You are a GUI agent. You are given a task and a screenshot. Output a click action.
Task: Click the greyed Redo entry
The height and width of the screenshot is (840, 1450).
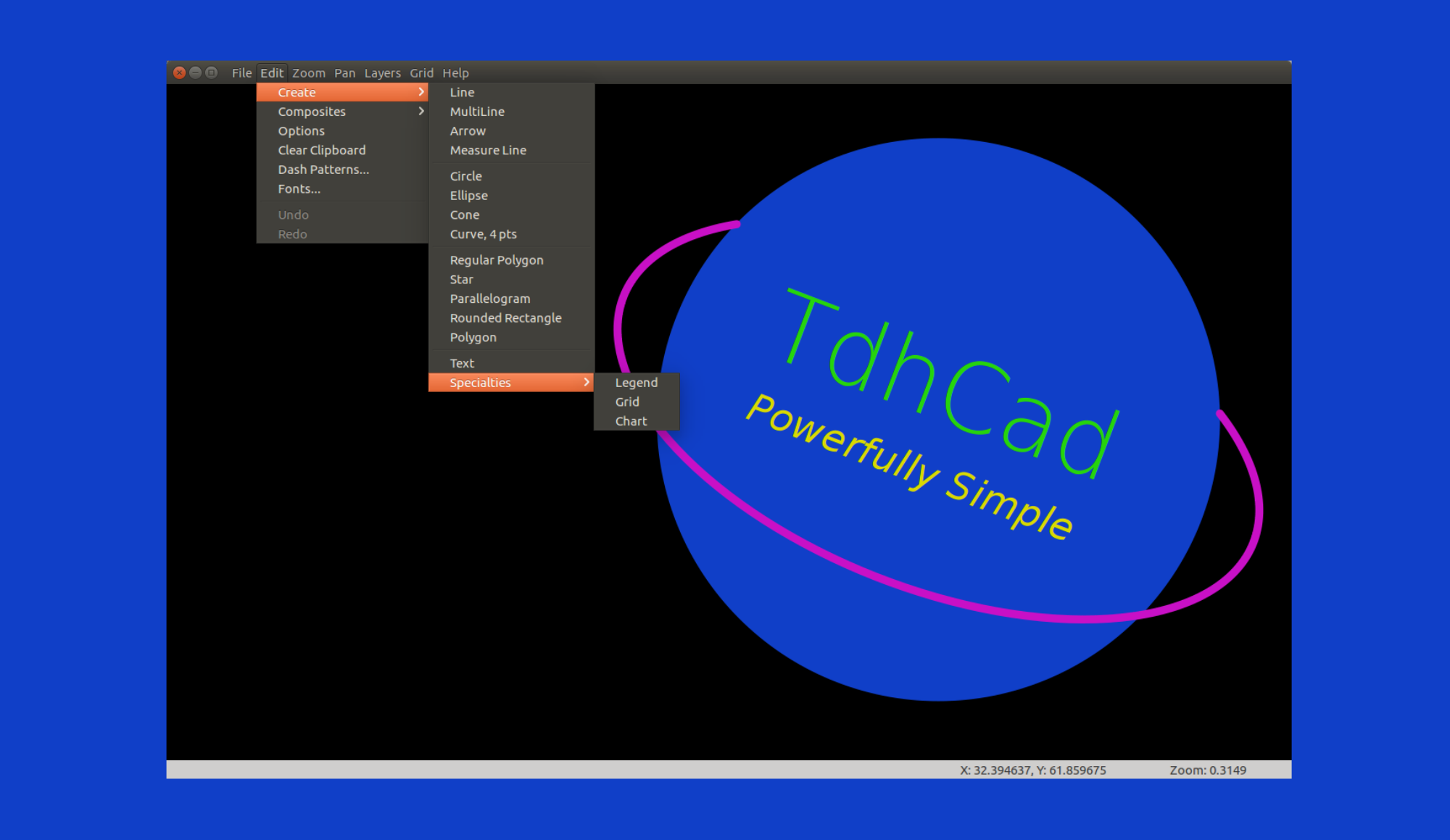click(x=342, y=234)
